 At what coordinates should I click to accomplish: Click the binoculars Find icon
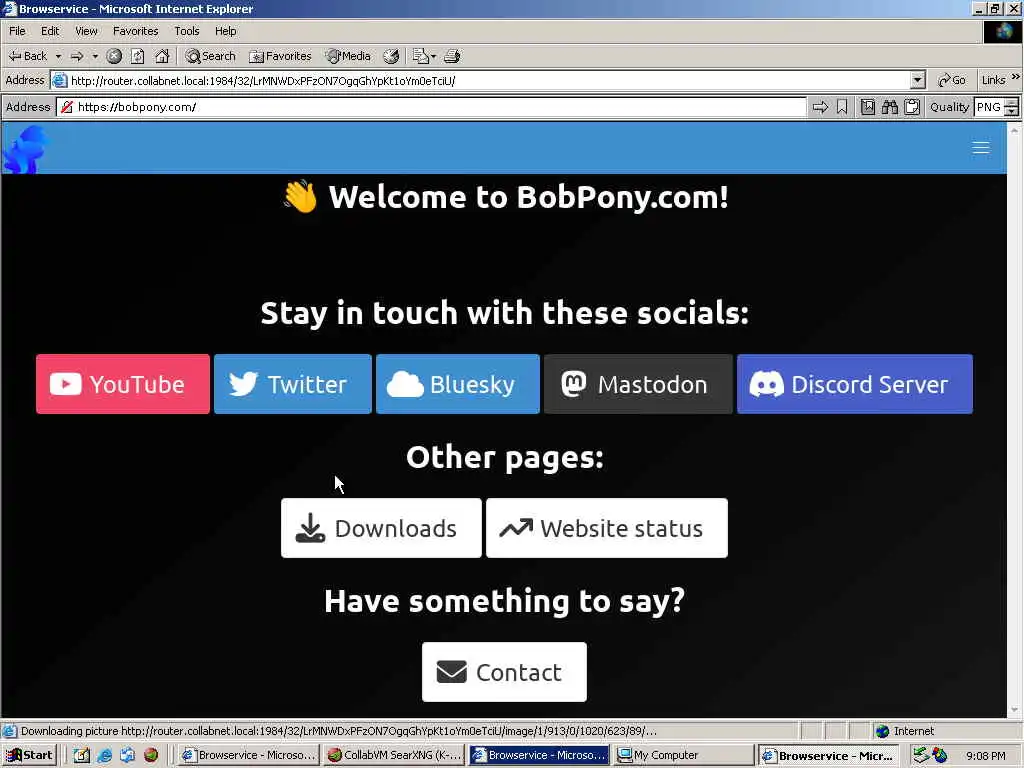(889, 107)
